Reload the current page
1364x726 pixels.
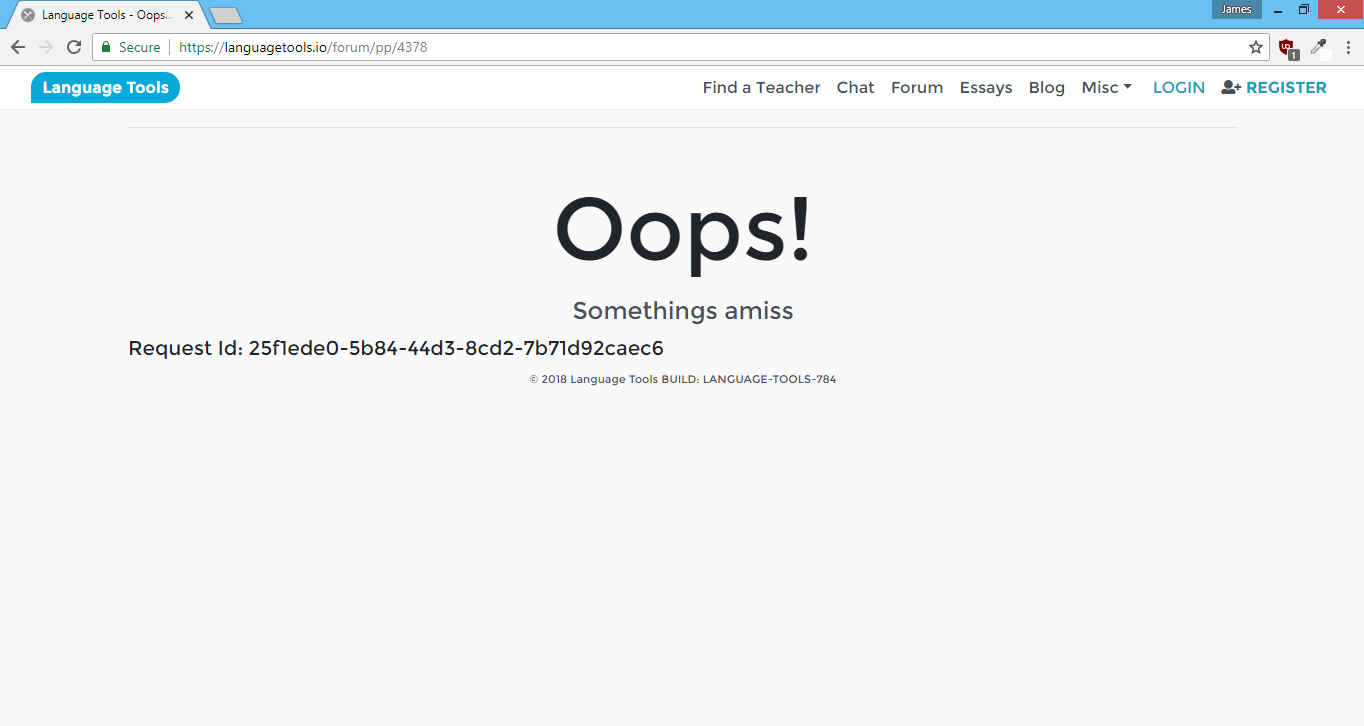coord(74,47)
